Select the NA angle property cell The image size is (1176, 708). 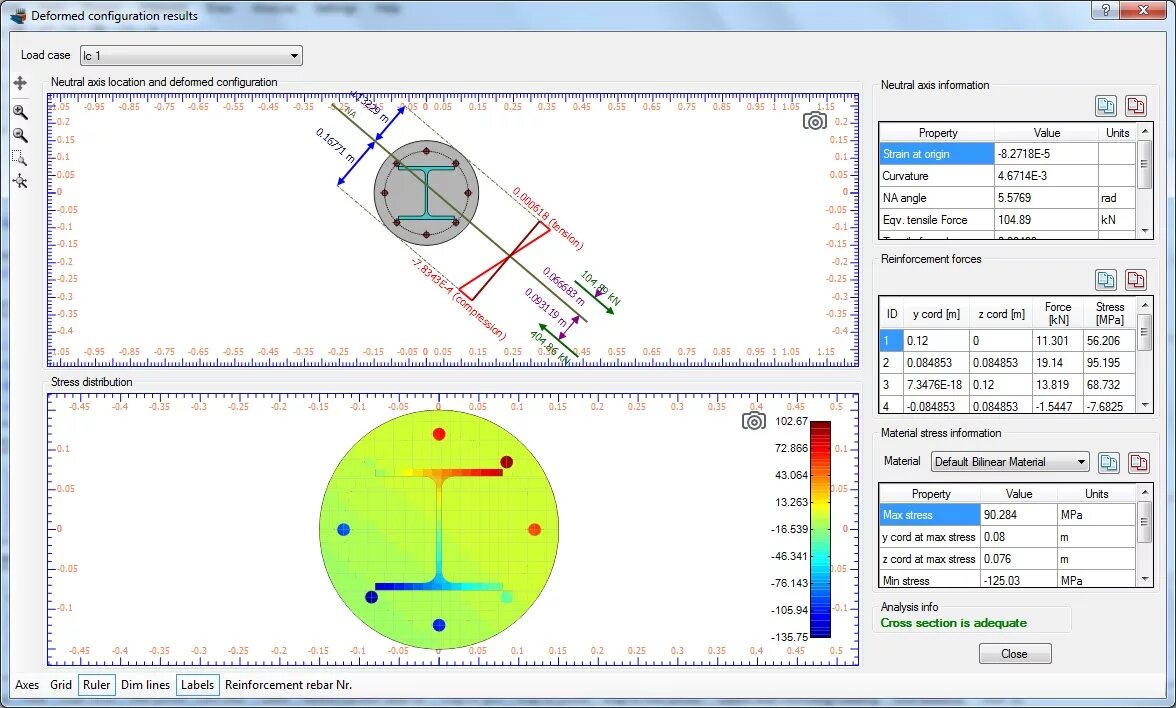[937, 198]
